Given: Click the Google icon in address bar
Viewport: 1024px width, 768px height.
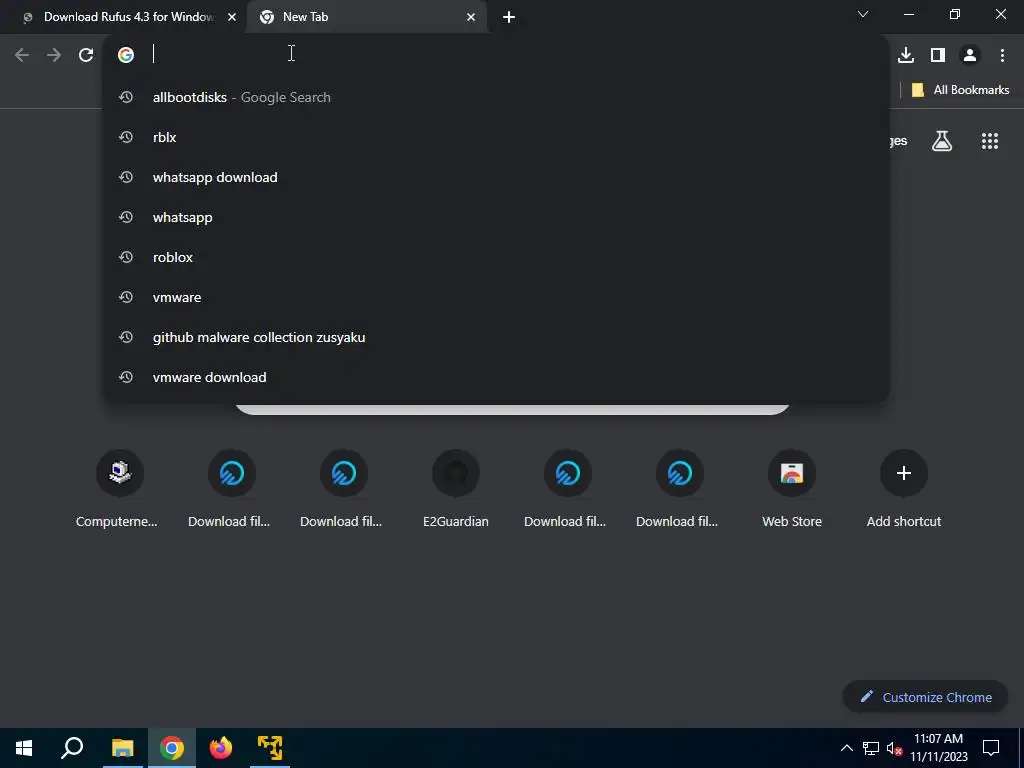Looking at the screenshot, I should (x=126, y=55).
